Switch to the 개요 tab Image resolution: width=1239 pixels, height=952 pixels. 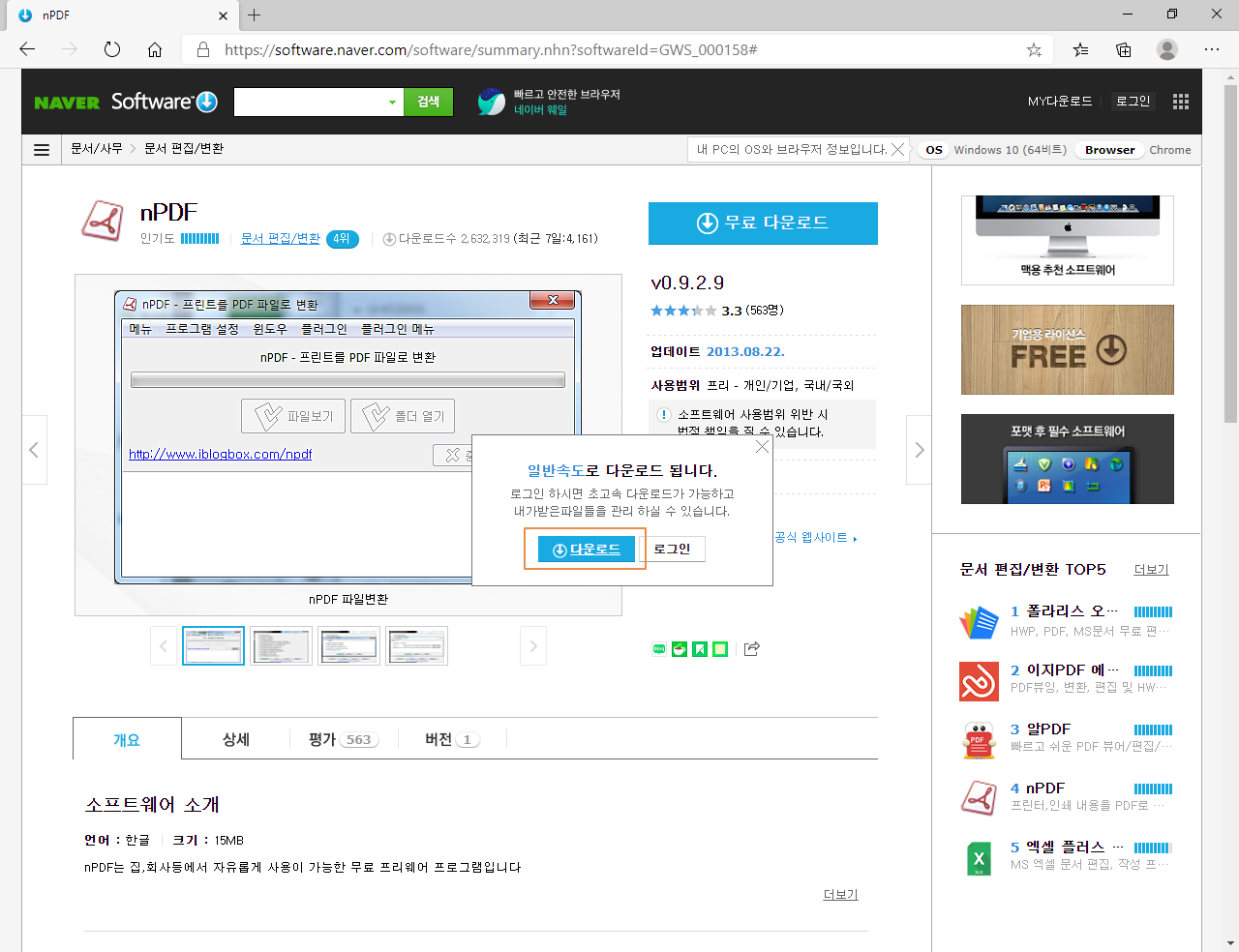click(x=127, y=739)
